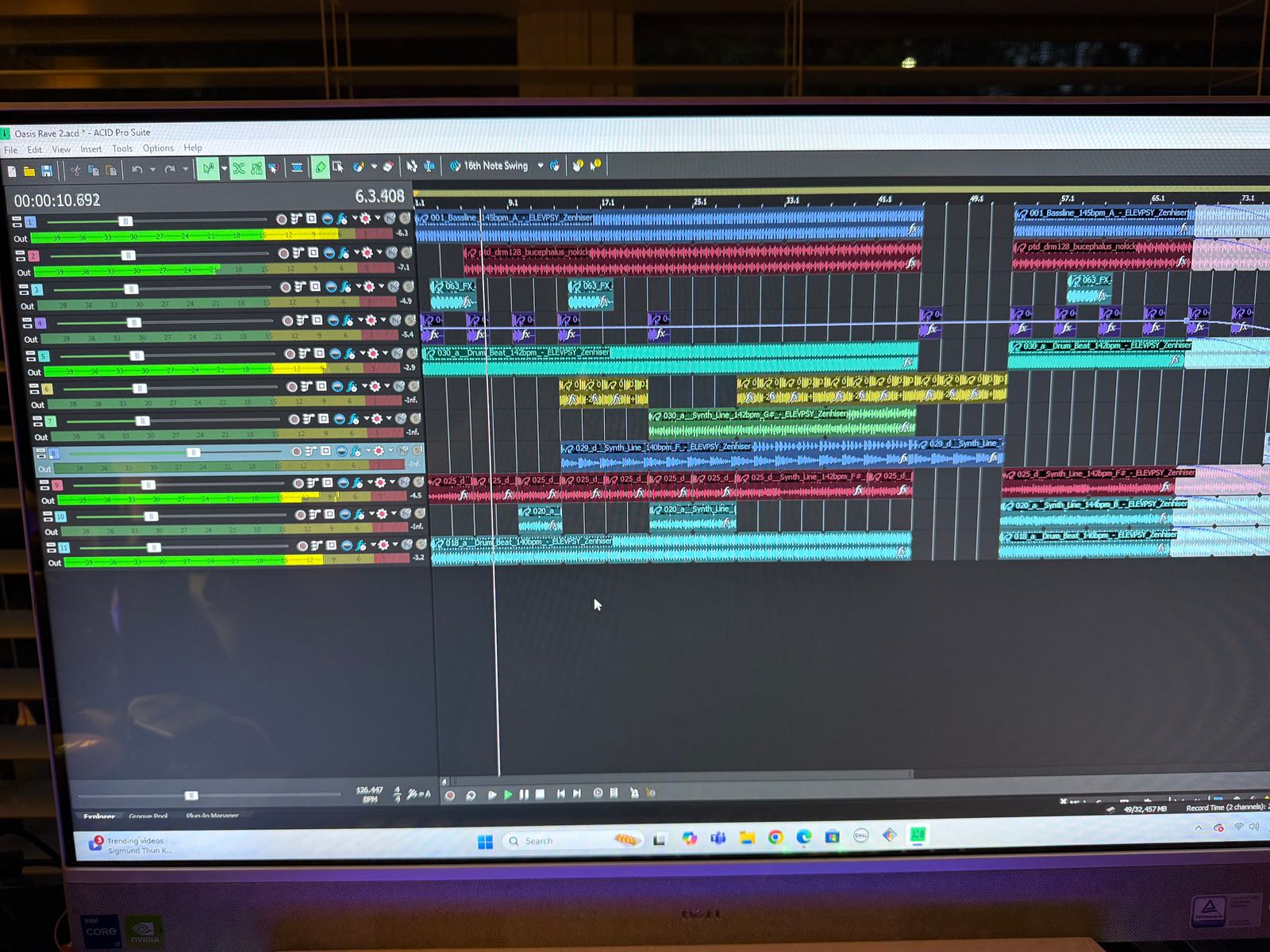The image size is (1270, 952).
Task: Open the Options menu
Action: 158,148
